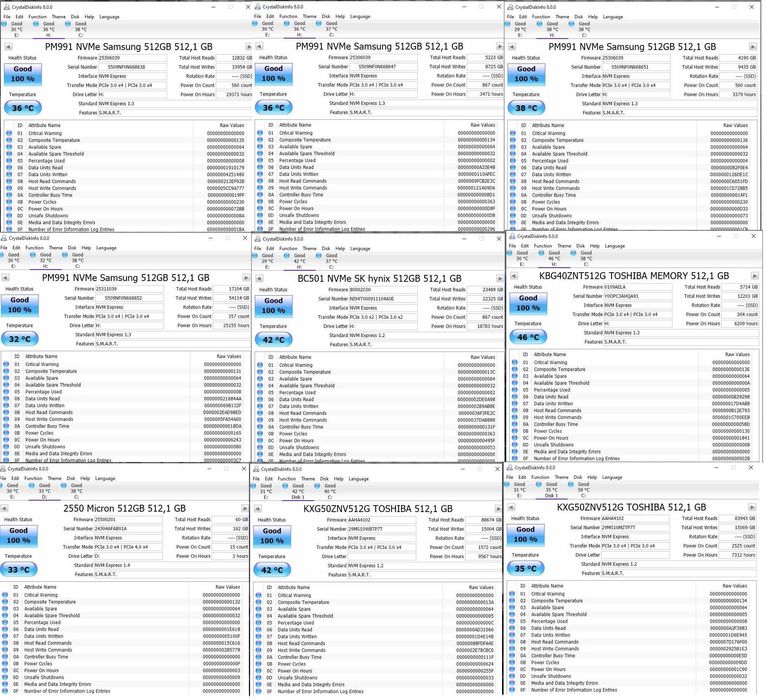Click Serial Number field in 2550 Micron window
The image size is (767, 700).
coord(127,529)
